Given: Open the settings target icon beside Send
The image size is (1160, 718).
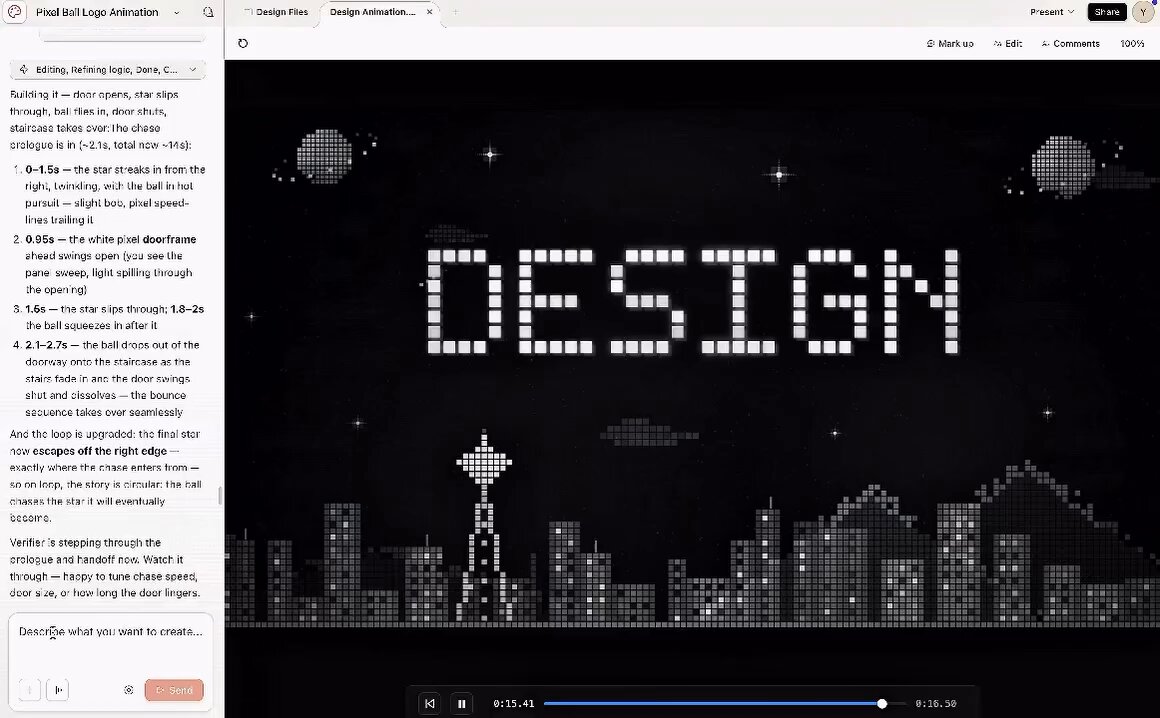Looking at the screenshot, I should pos(129,690).
